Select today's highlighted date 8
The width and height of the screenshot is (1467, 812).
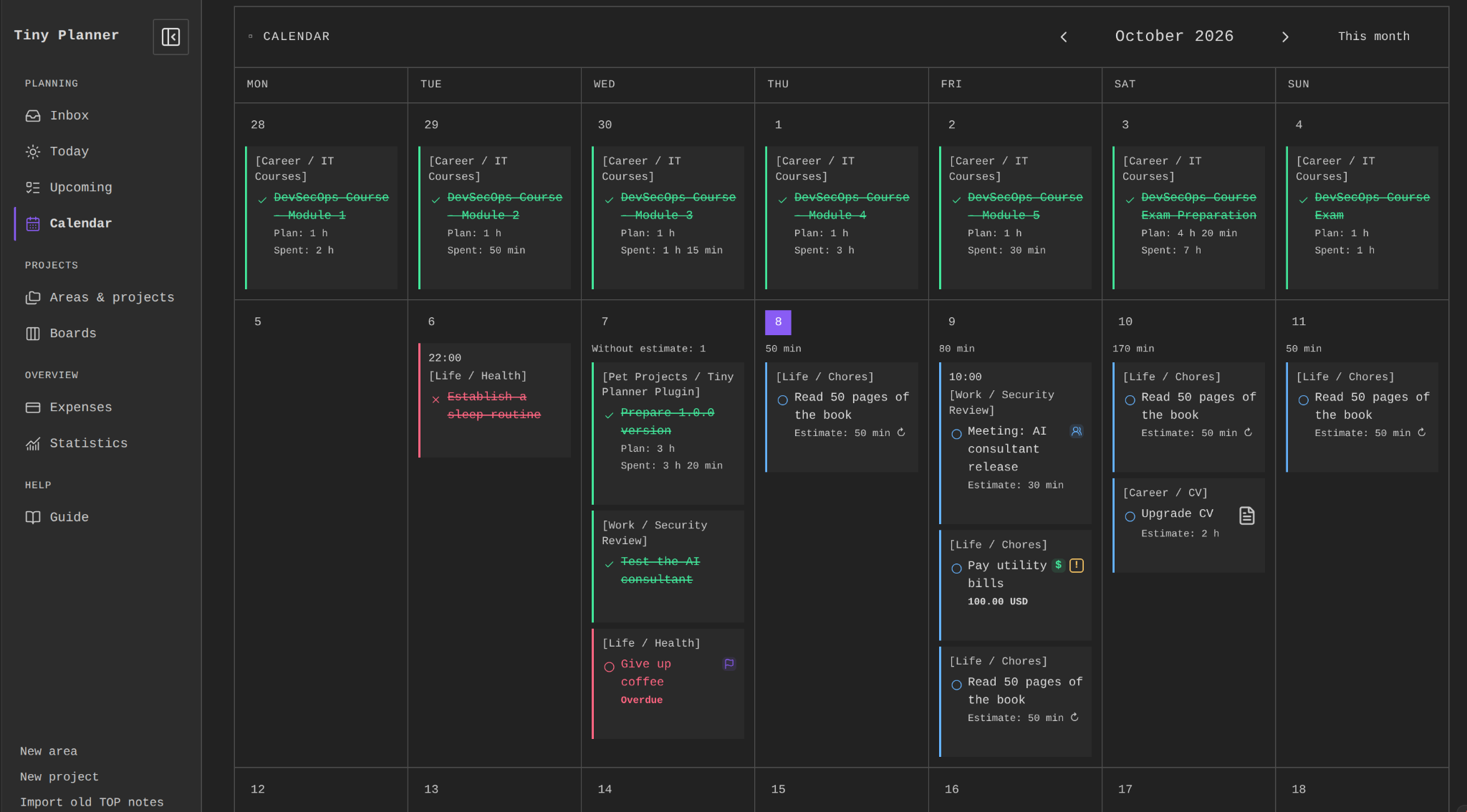point(778,322)
